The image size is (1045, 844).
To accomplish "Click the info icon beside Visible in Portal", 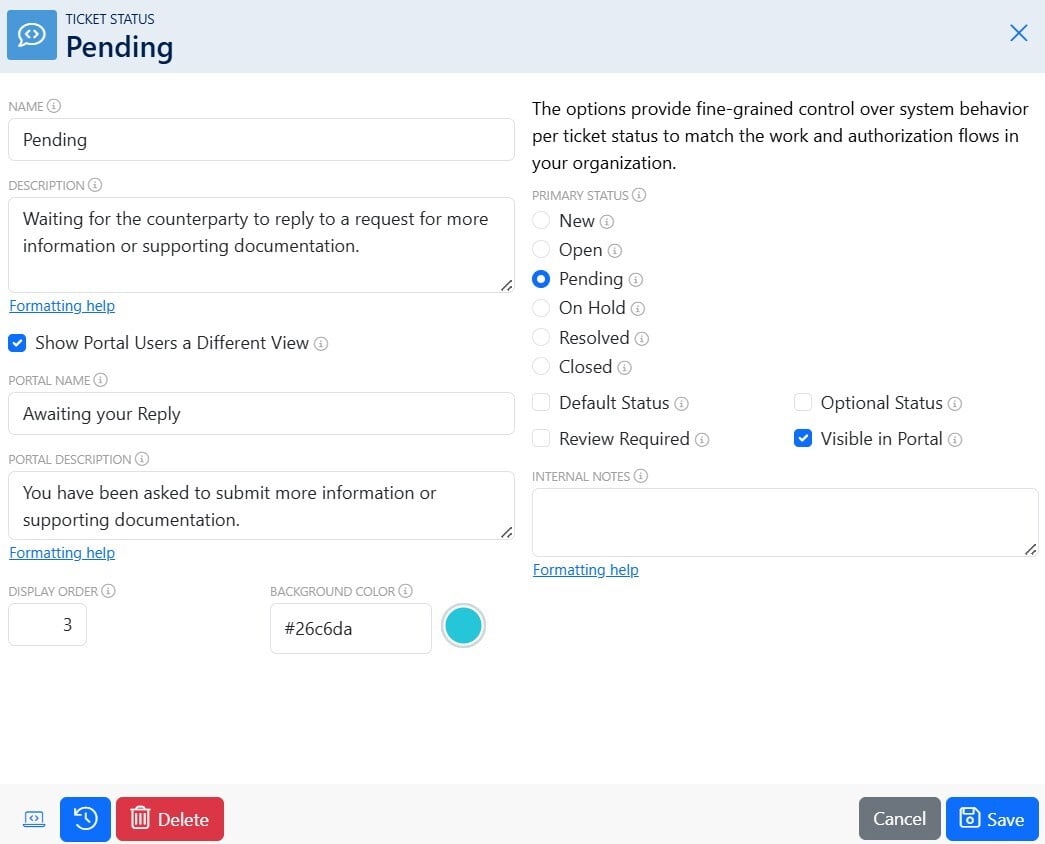I will point(955,439).
